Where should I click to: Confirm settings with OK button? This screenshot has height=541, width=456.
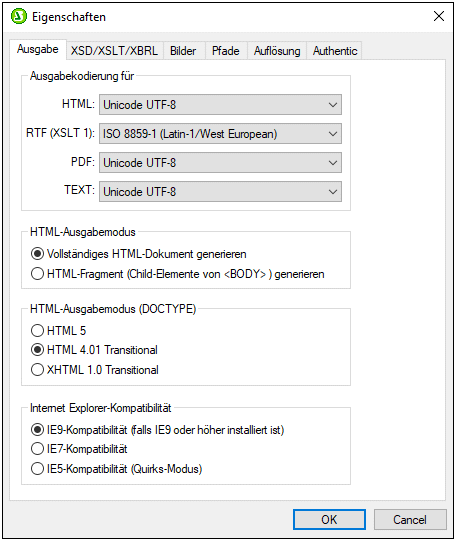pos(329,519)
